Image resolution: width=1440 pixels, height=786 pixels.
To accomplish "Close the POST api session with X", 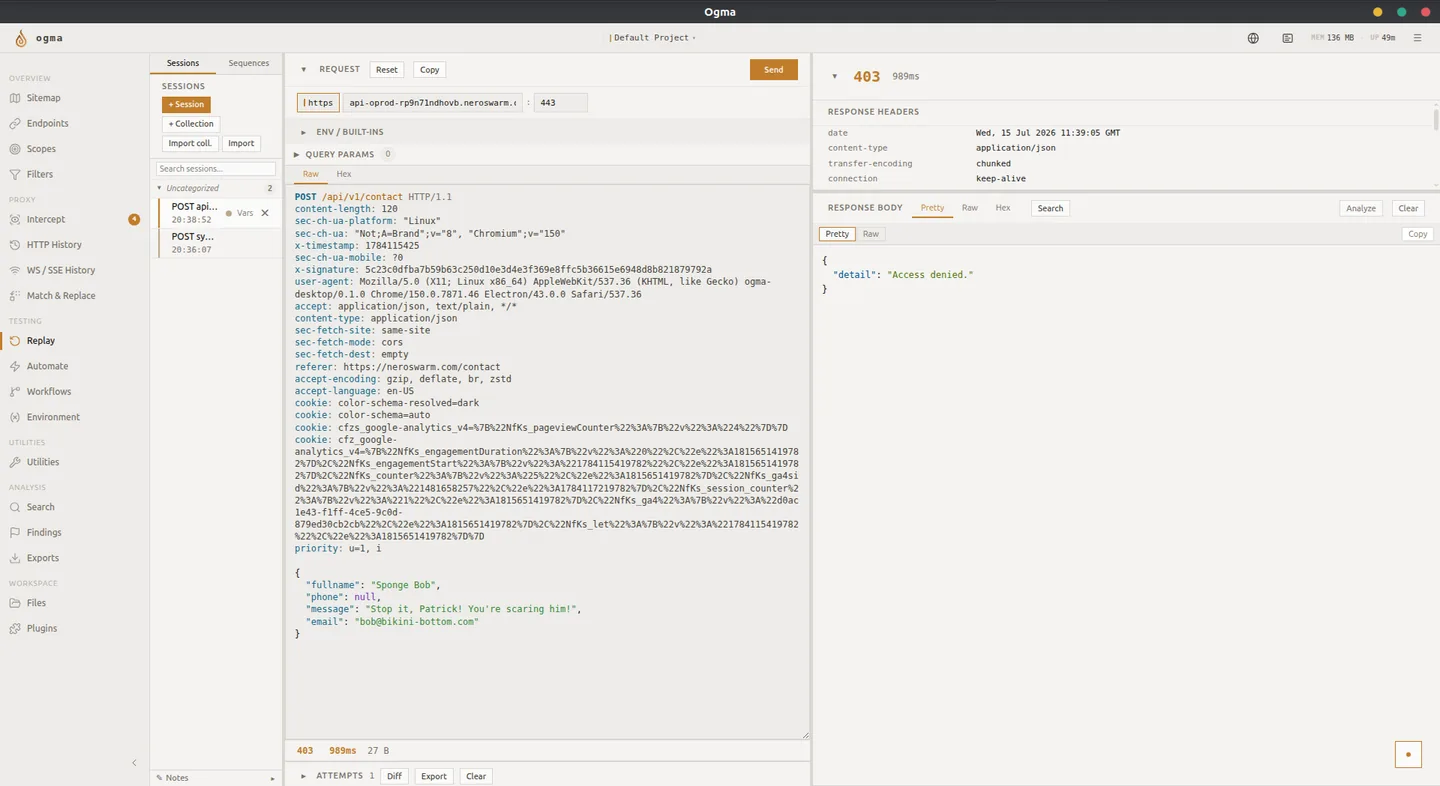I will pos(265,213).
